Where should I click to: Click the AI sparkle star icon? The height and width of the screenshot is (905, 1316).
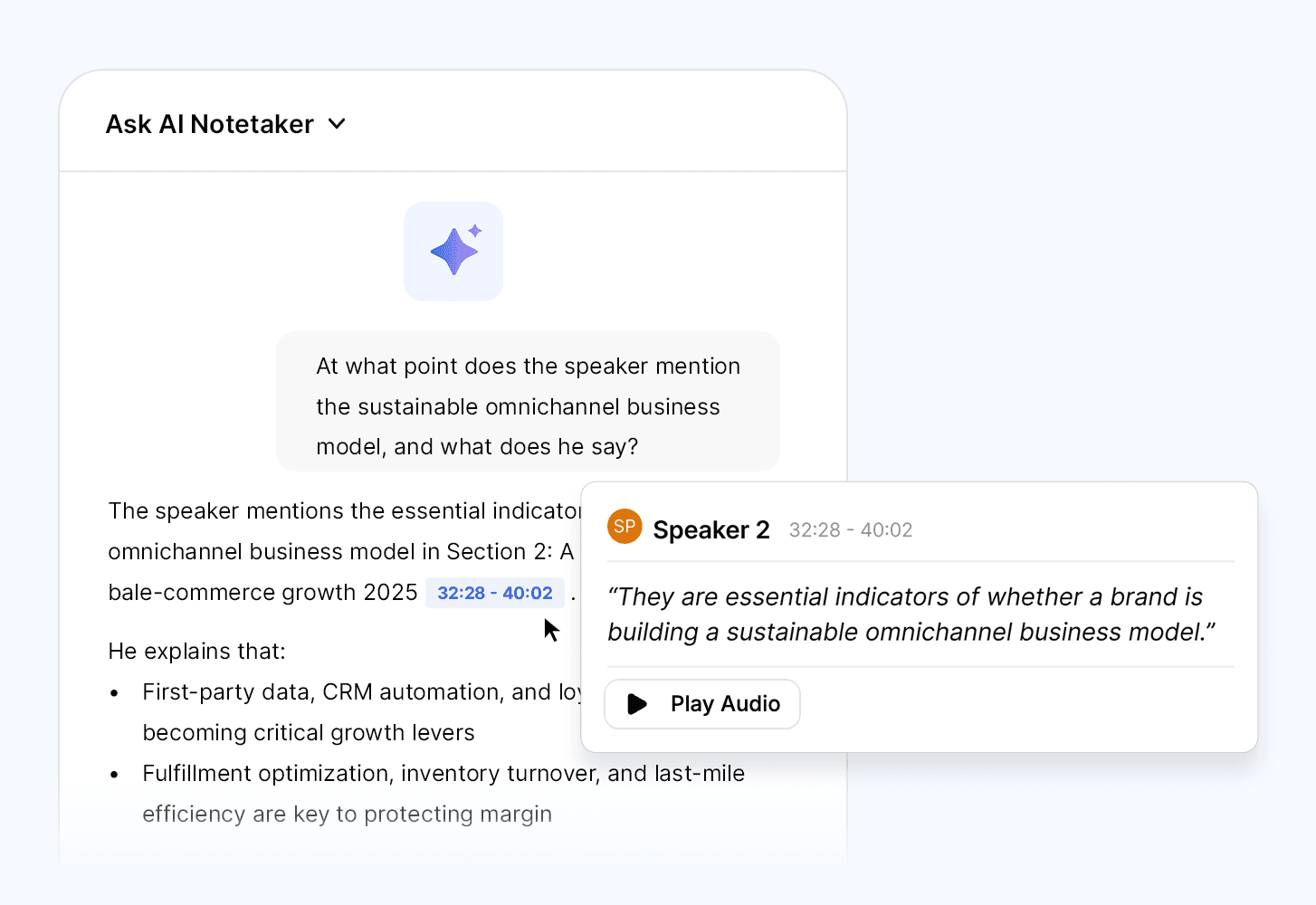click(x=453, y=251)
